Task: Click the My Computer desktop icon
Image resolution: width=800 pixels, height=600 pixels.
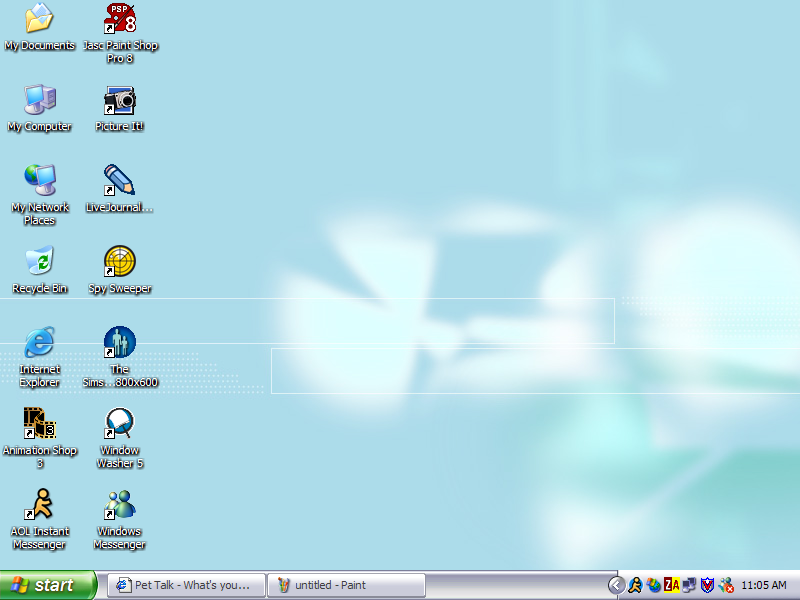Action: point(40,100)
